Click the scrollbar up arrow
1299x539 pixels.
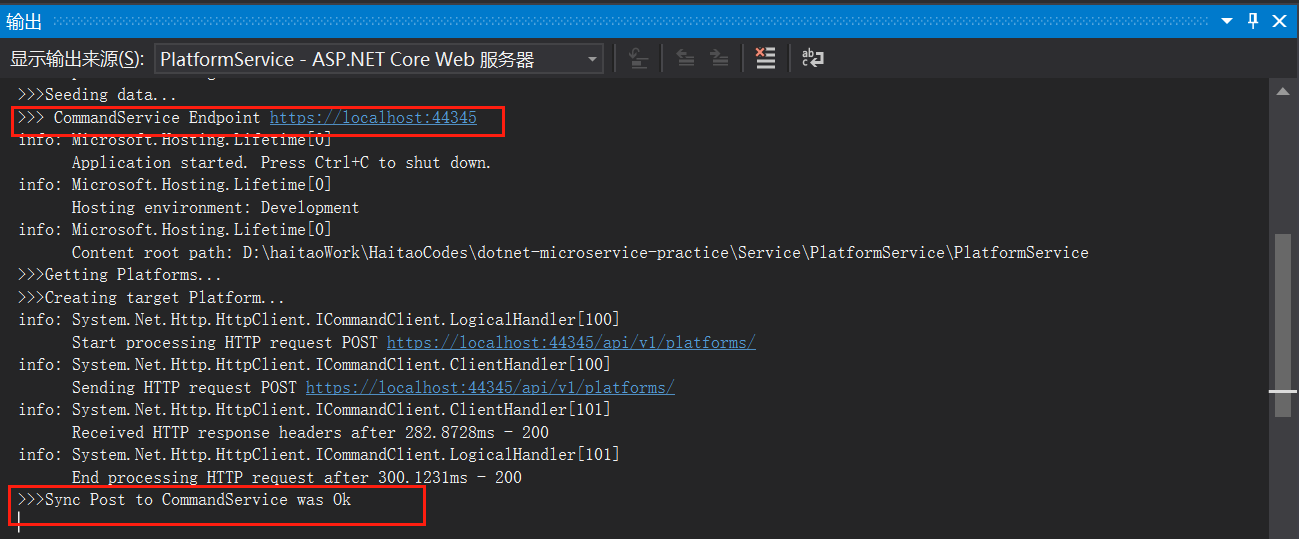click(x=1284, y=92)
